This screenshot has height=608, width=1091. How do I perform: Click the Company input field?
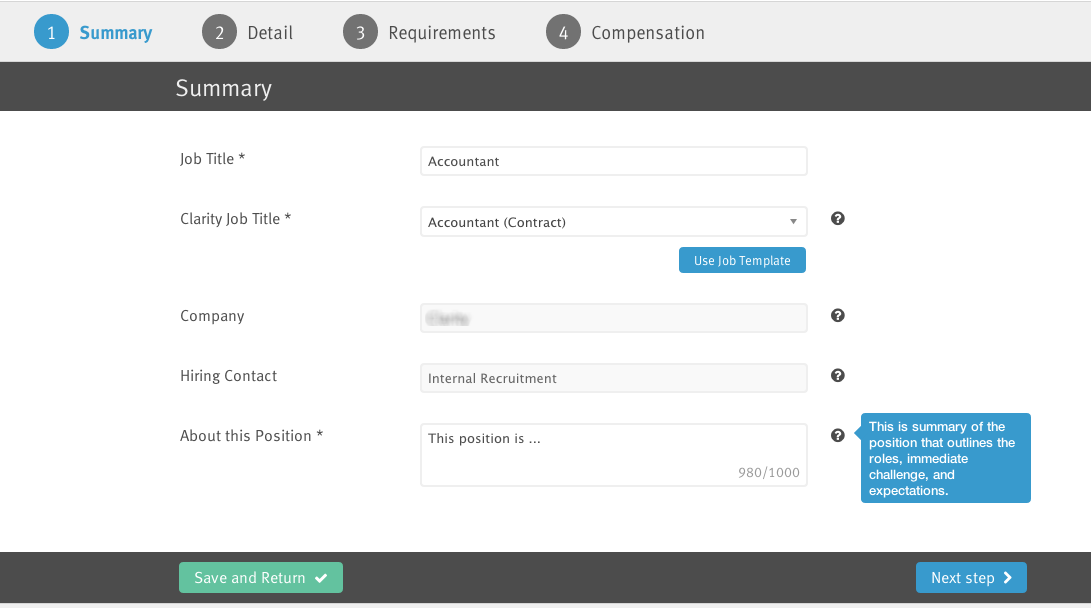614,318
